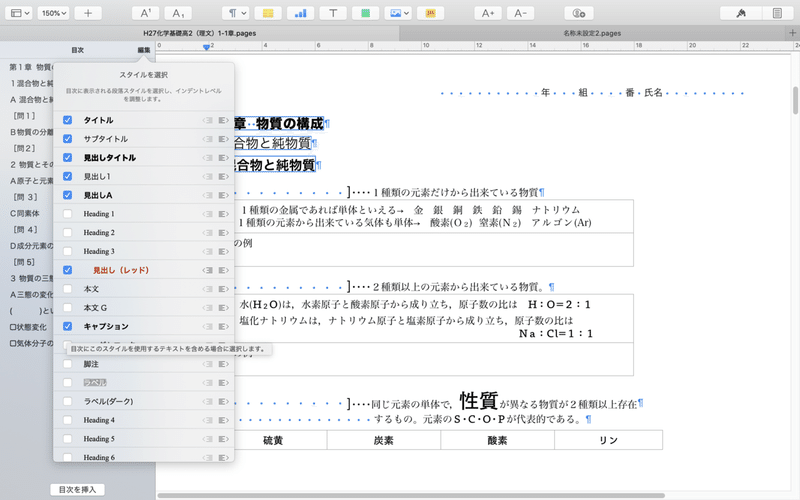The width and height of the screenshot is (800, 500).
Task: Increase indent for 見出し（レッド） row
Action: 223,270
